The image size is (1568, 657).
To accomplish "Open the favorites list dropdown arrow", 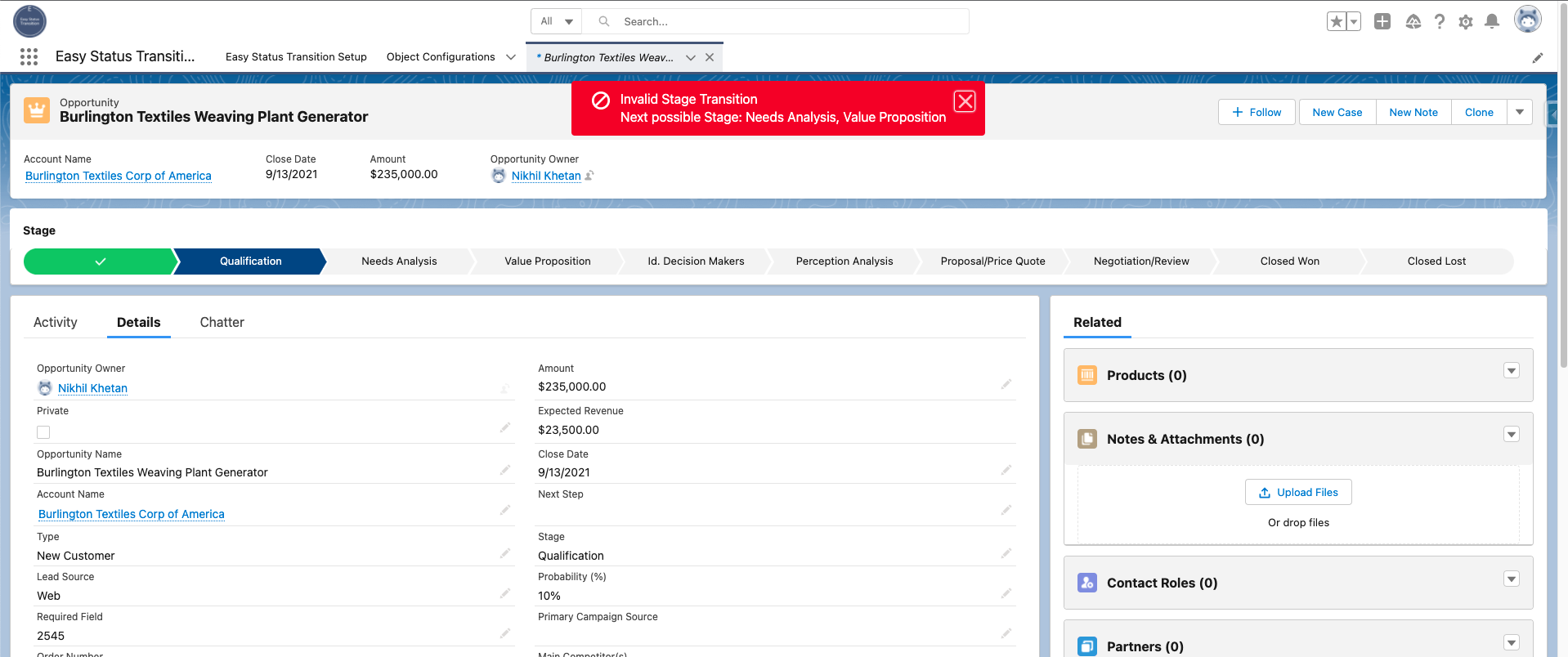I will pyautogui.click(x=1354, y=22).
